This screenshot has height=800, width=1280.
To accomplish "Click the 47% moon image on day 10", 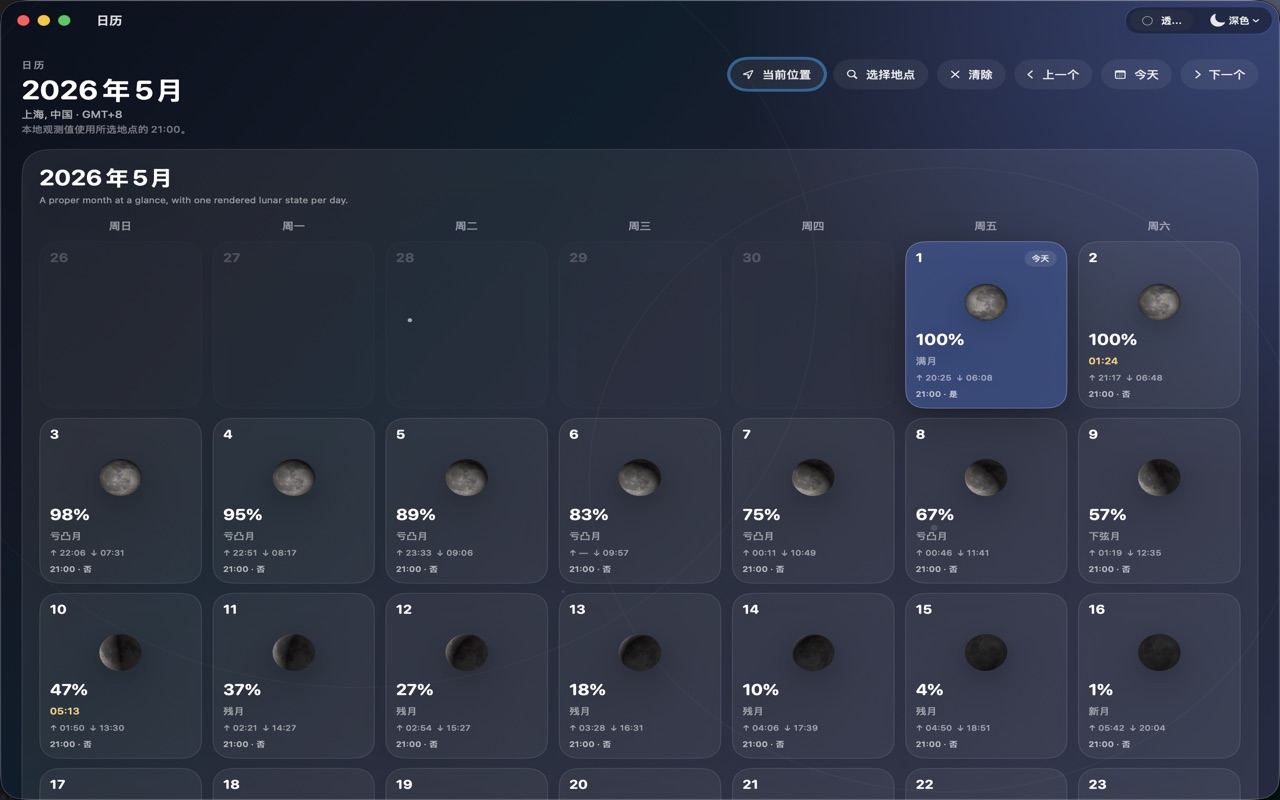I will (x=120, y=652).
